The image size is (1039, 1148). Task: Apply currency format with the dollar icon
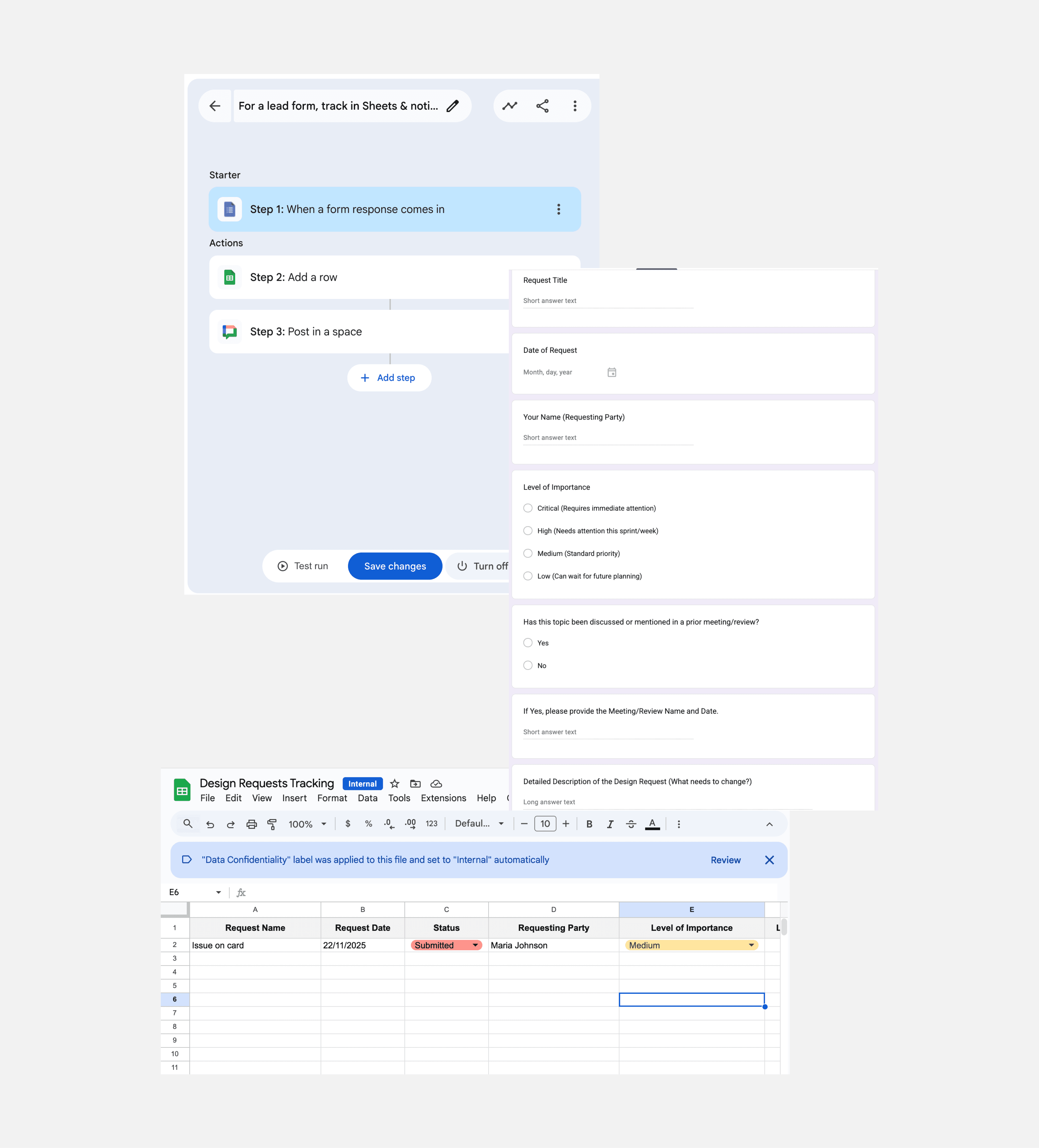click(x=347, y=823)
